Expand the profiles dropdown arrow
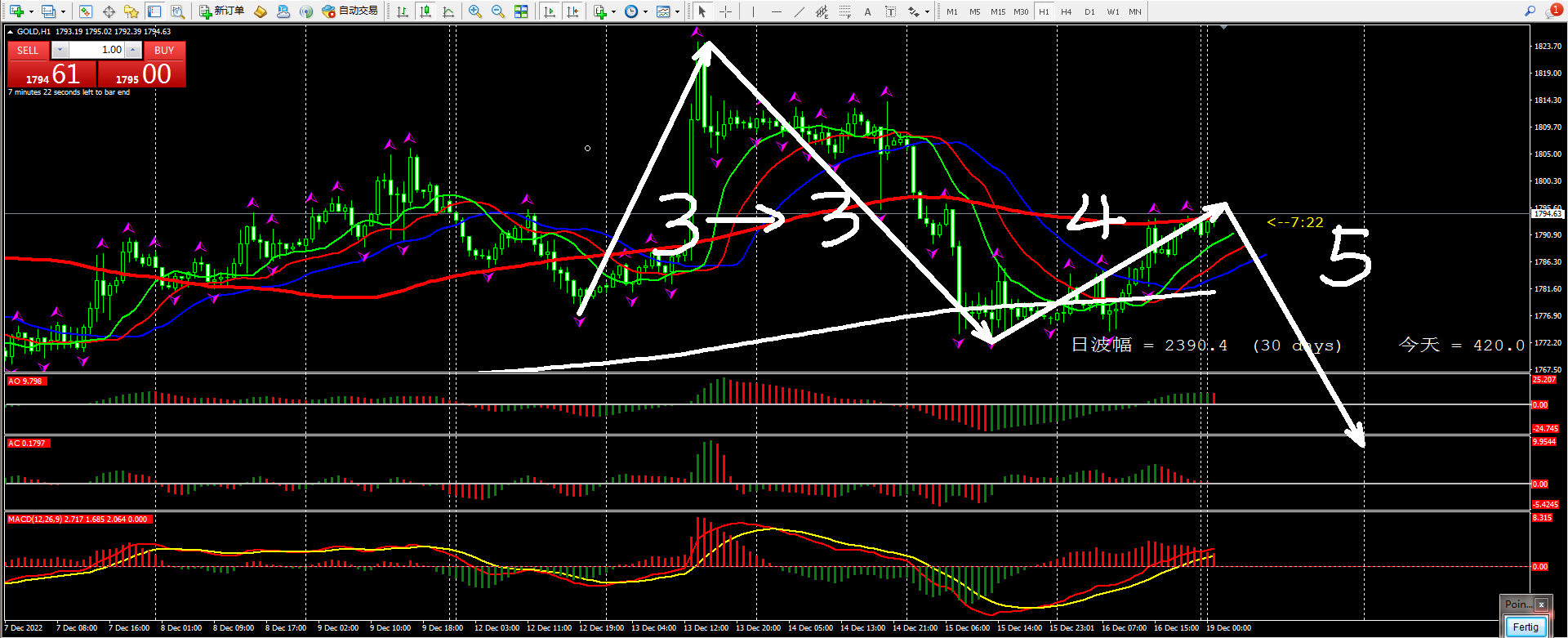The image size is (1568, 638). coord(63,11)
